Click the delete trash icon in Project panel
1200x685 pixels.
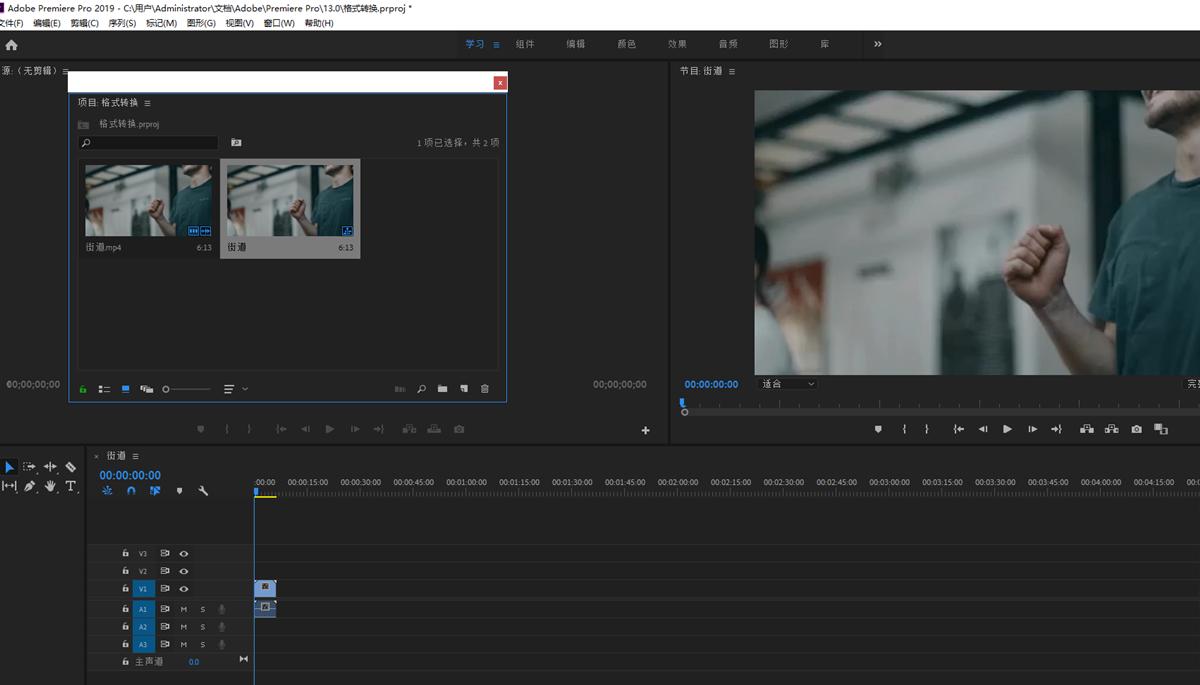pos(485,389)
